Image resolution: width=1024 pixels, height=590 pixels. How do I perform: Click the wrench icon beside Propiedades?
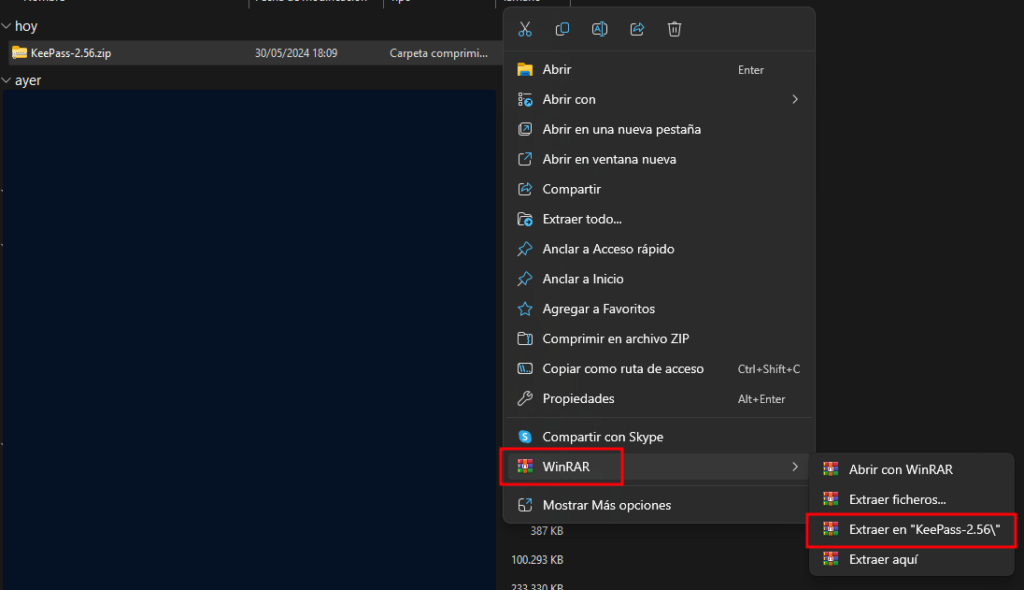coord(525,399)
